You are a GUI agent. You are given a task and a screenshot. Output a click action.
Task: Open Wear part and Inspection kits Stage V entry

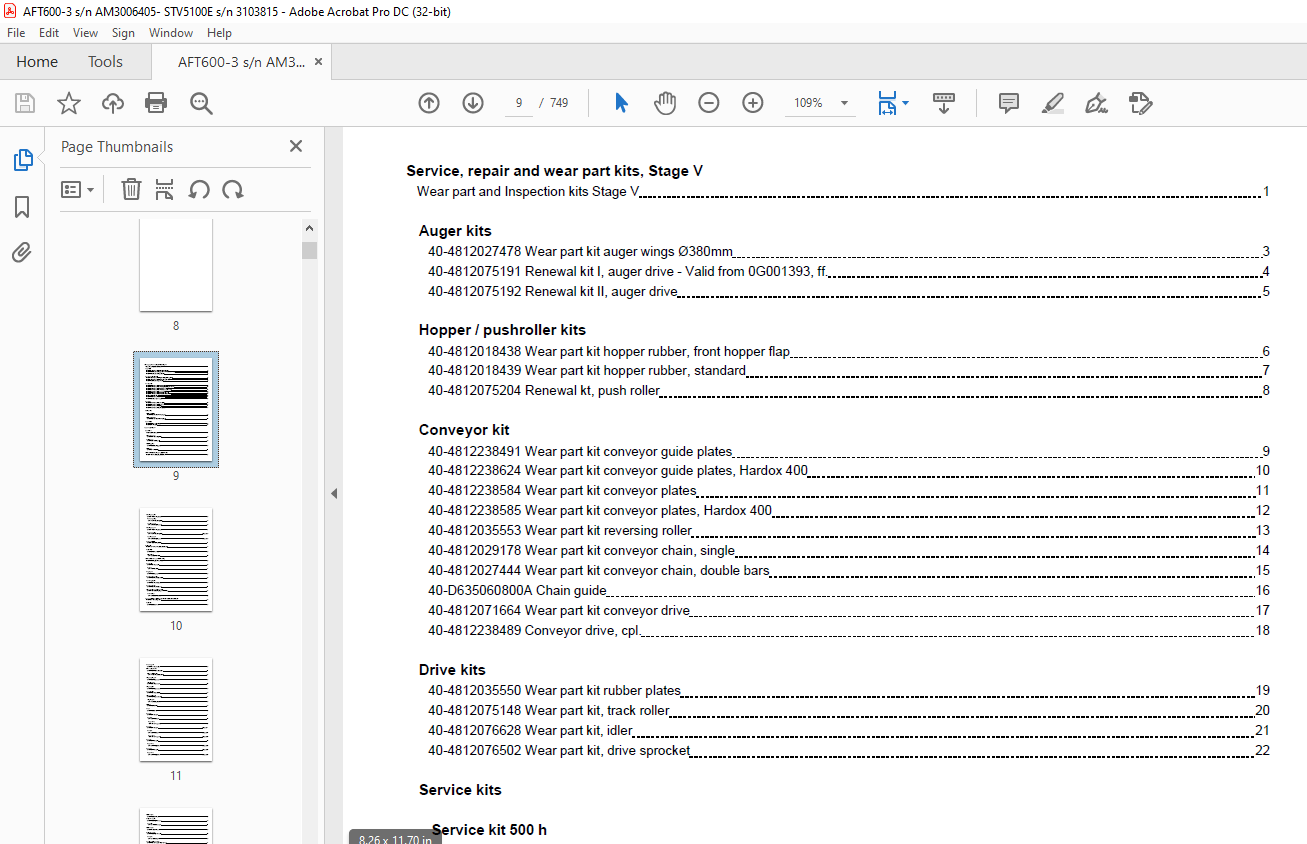click(x=843, y=191)
